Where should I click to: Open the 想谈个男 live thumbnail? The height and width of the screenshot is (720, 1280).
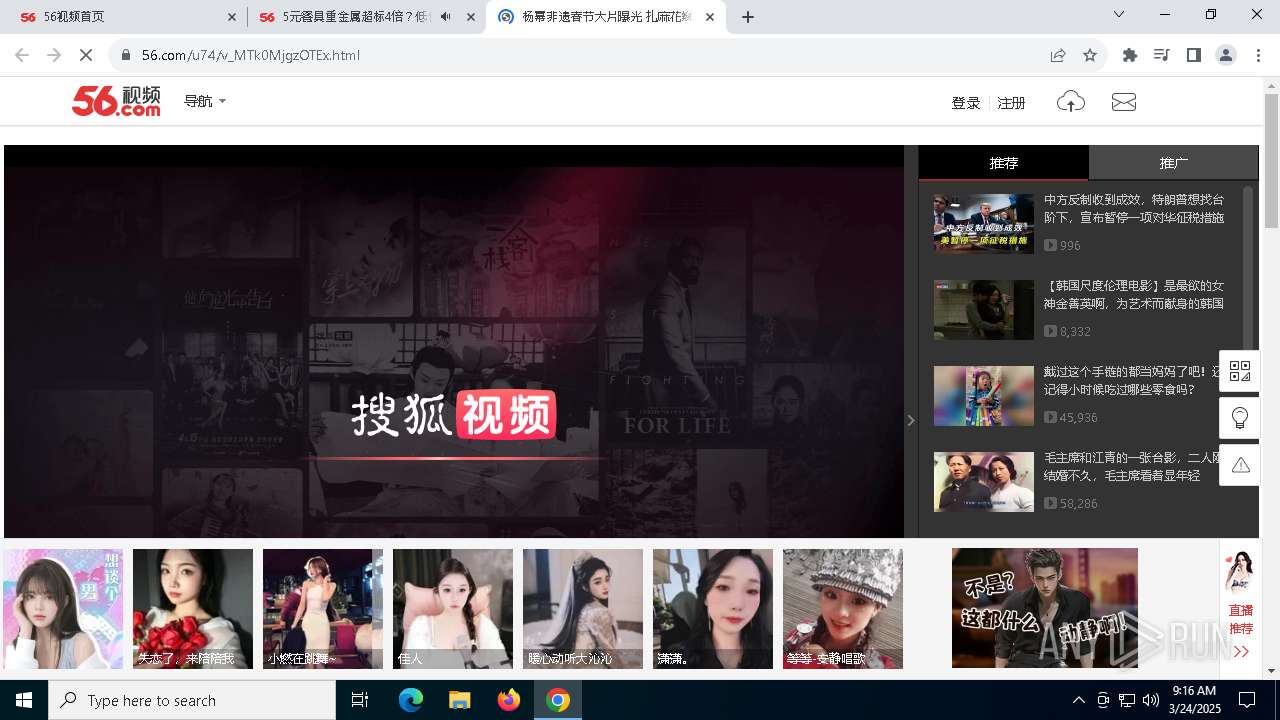[63, 608]
